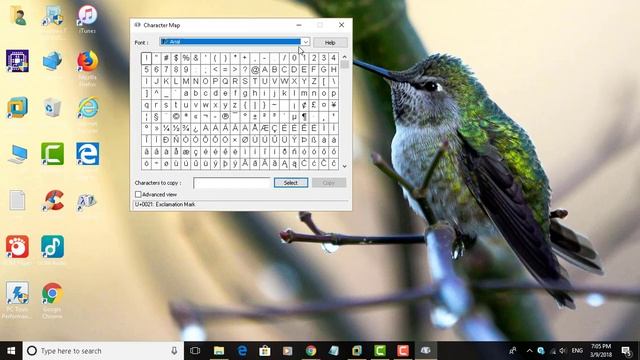Click the Help button in Character Map
The image size is (640, 360).
tap(330, 42)
